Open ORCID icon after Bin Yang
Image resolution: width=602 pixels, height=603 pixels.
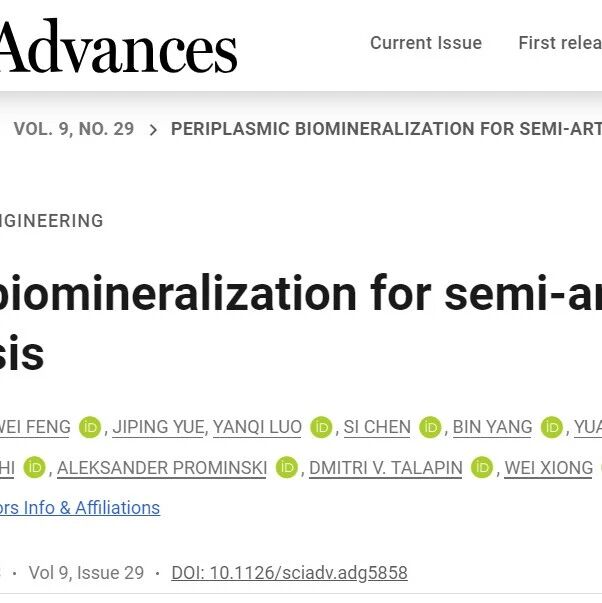[x=552, y=427]
